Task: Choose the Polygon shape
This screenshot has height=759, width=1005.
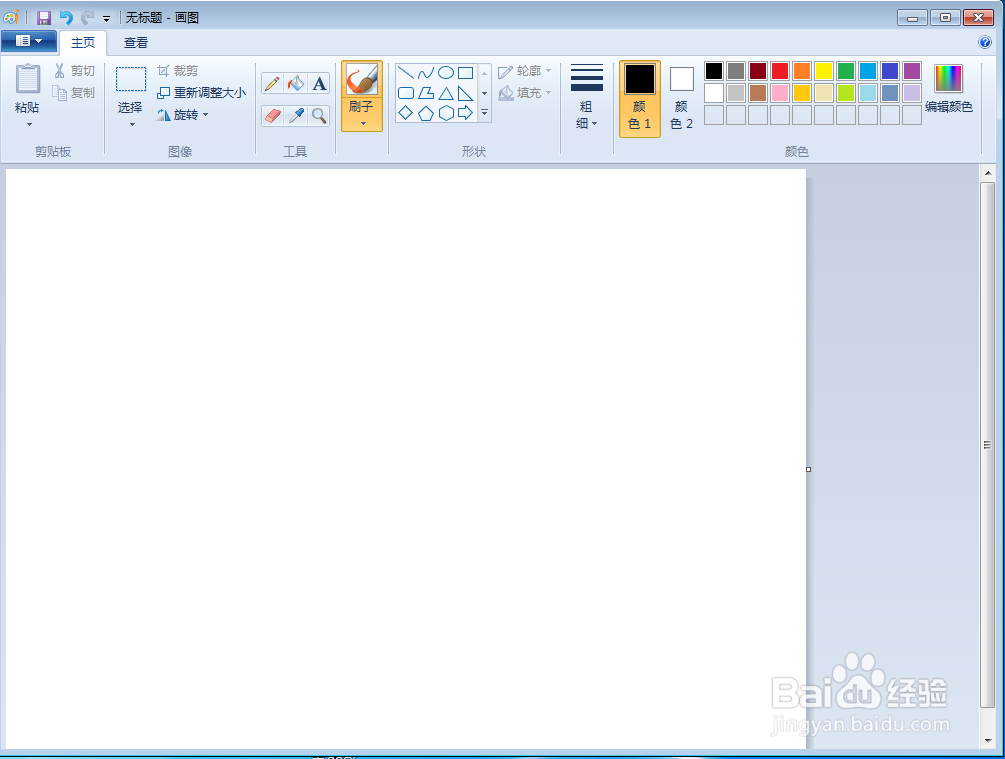Action: pyautogui.click(x=426, y=93)
